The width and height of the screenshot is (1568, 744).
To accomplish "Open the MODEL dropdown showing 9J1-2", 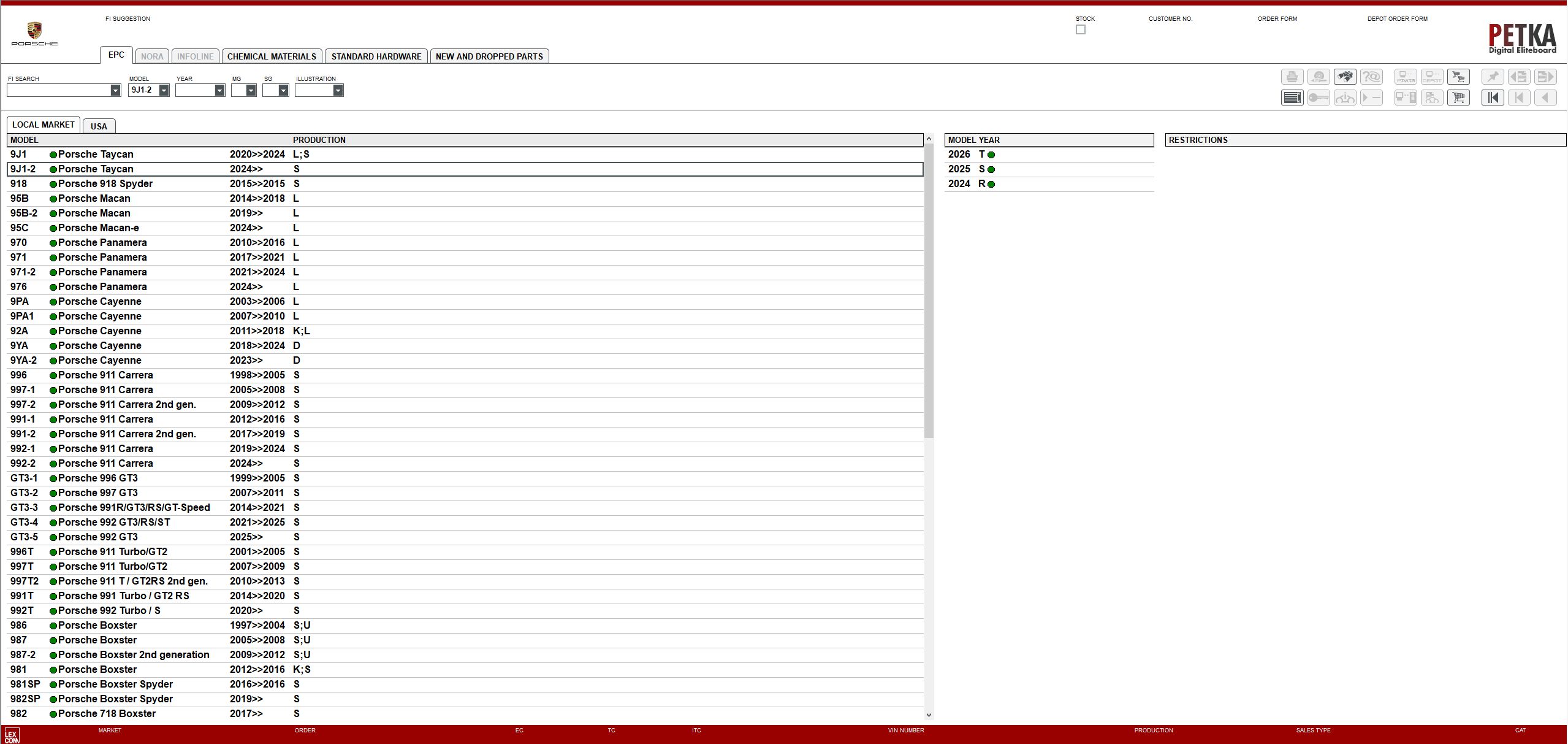I will click(x=164, y=90).
